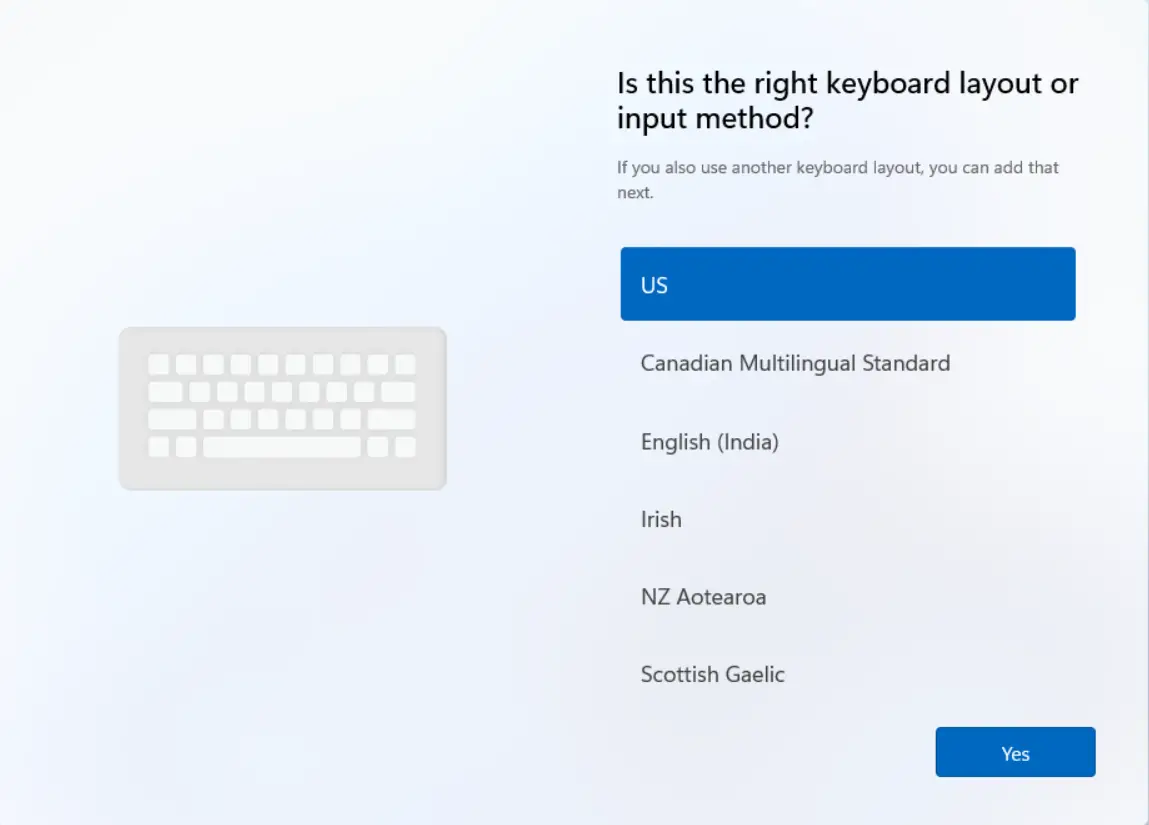The image size is (1149, 825).
Task: Click wide key starting the illustration's third row
Action: point(172,419)
